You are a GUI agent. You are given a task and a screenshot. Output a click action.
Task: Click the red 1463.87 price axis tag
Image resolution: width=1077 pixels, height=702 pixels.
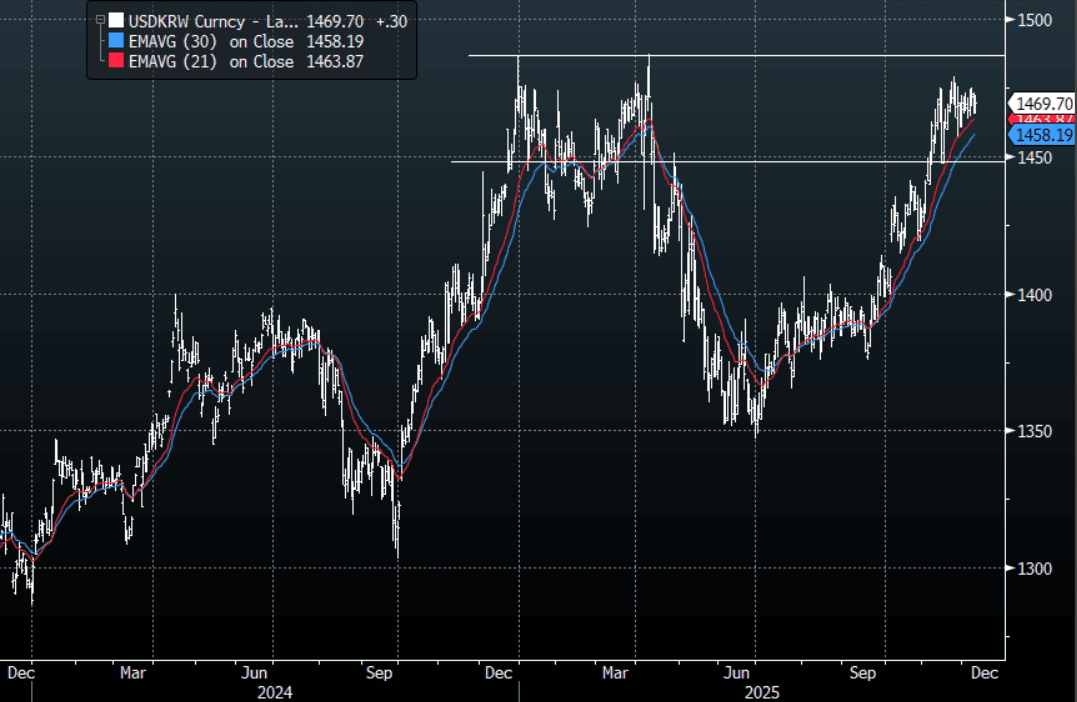[x=1045, y=119]
